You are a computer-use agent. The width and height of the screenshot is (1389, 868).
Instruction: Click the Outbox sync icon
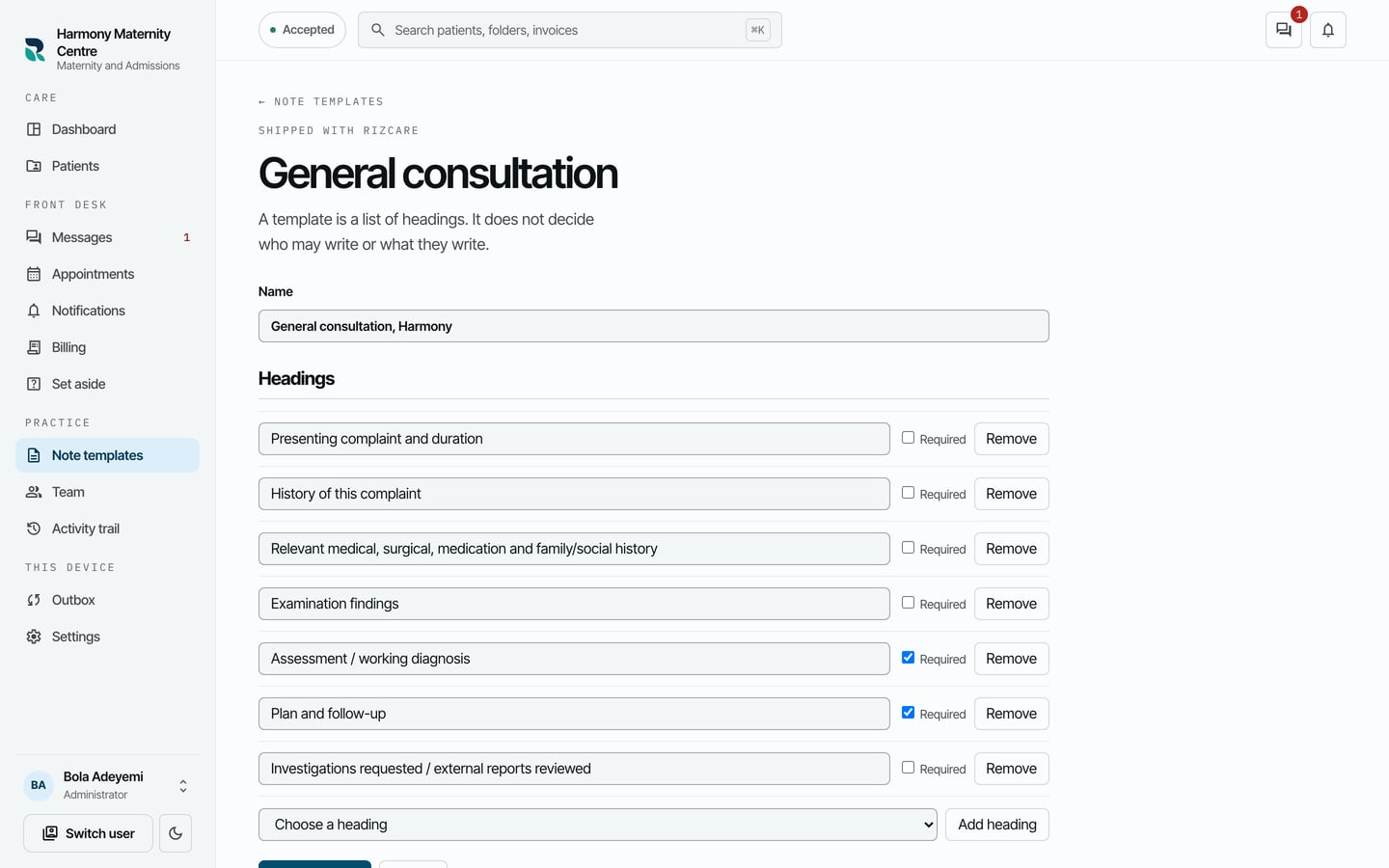coord(34,600)
